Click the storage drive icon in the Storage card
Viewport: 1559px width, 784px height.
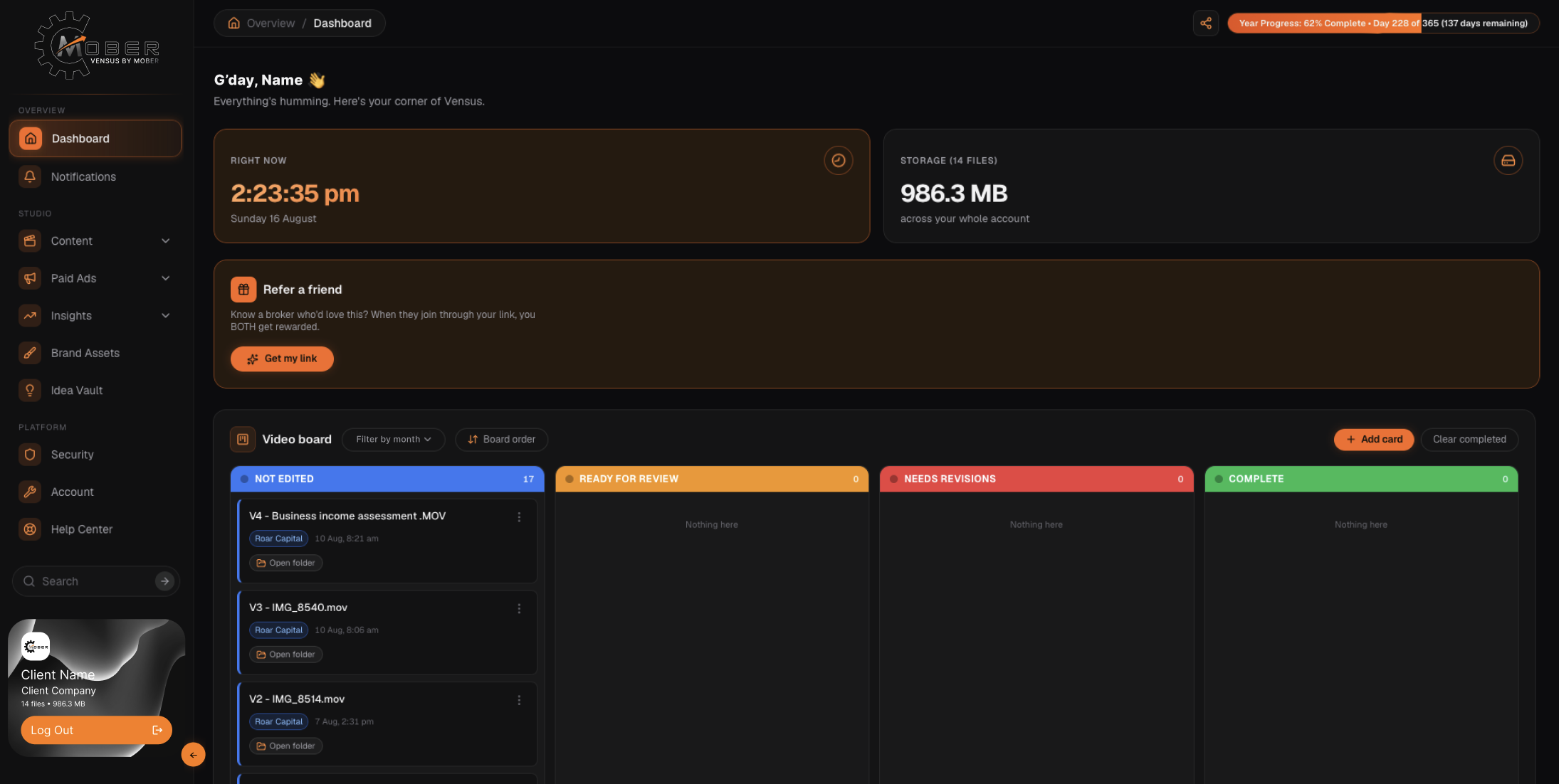tap(1508, 161)
